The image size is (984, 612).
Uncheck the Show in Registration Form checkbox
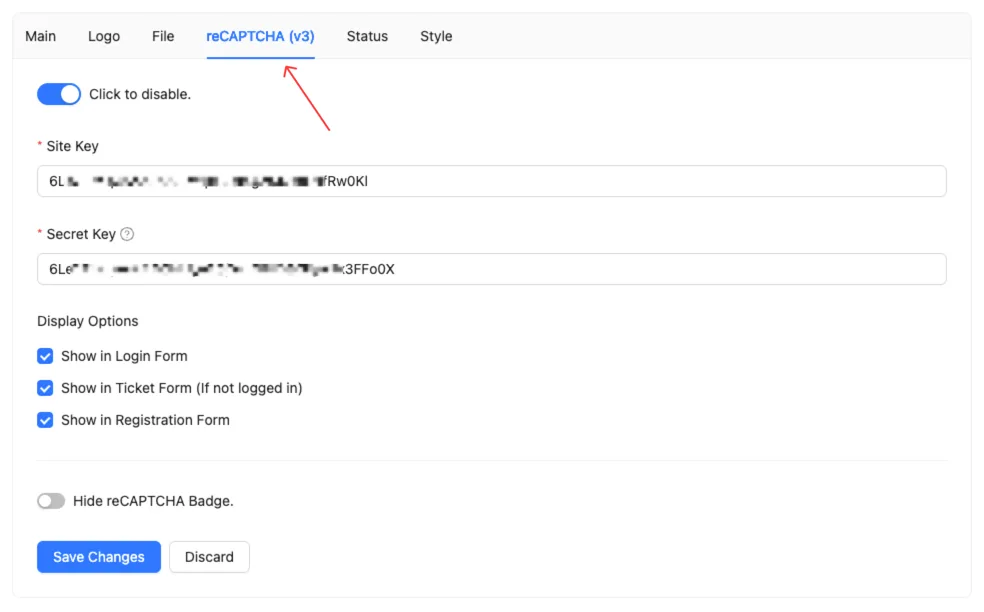45,420
